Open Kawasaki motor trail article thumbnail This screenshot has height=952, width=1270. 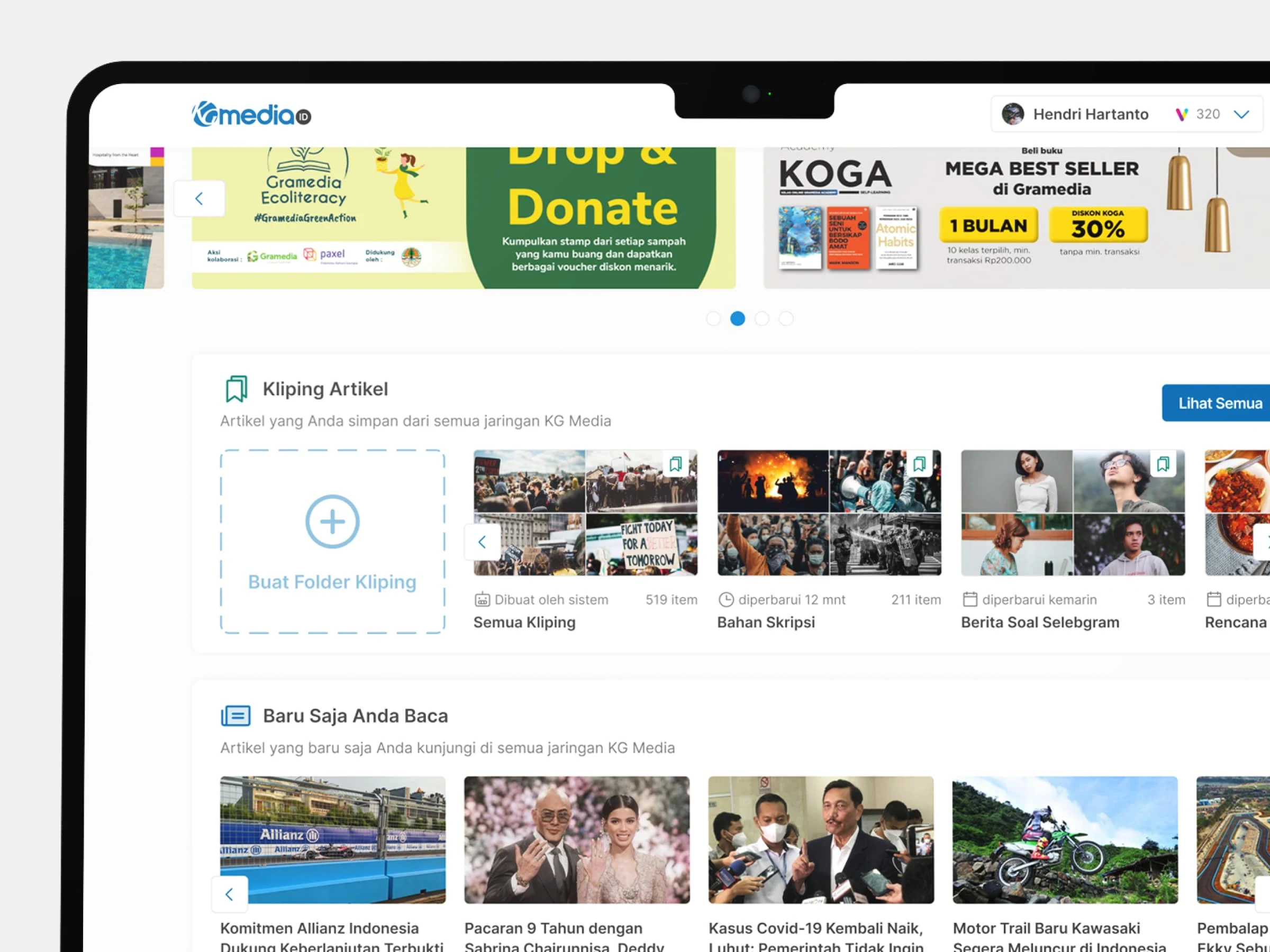tap(1065, 840)
